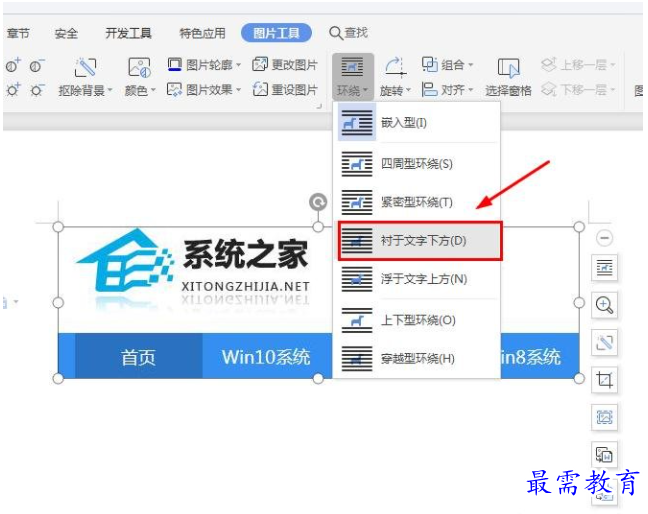The height and width of the screenshot is (514, 648).
Task: Choose 嵌入型(I) wrap option
Action: coord(417,122)
